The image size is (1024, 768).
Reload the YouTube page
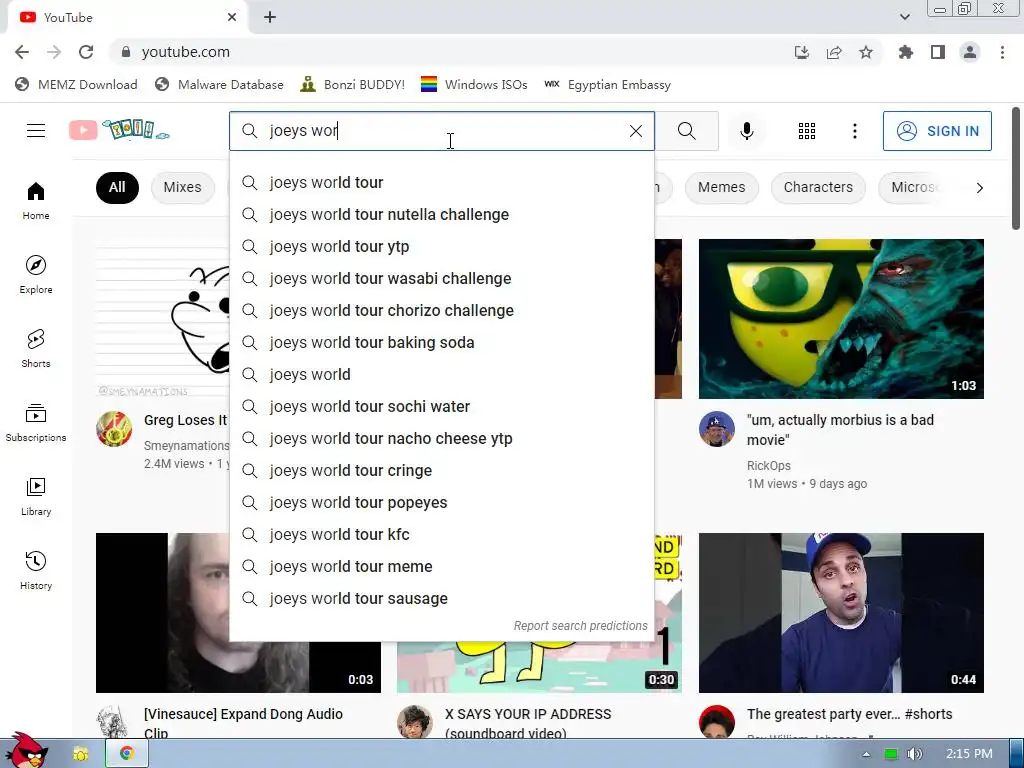click(x=86, y=52)
